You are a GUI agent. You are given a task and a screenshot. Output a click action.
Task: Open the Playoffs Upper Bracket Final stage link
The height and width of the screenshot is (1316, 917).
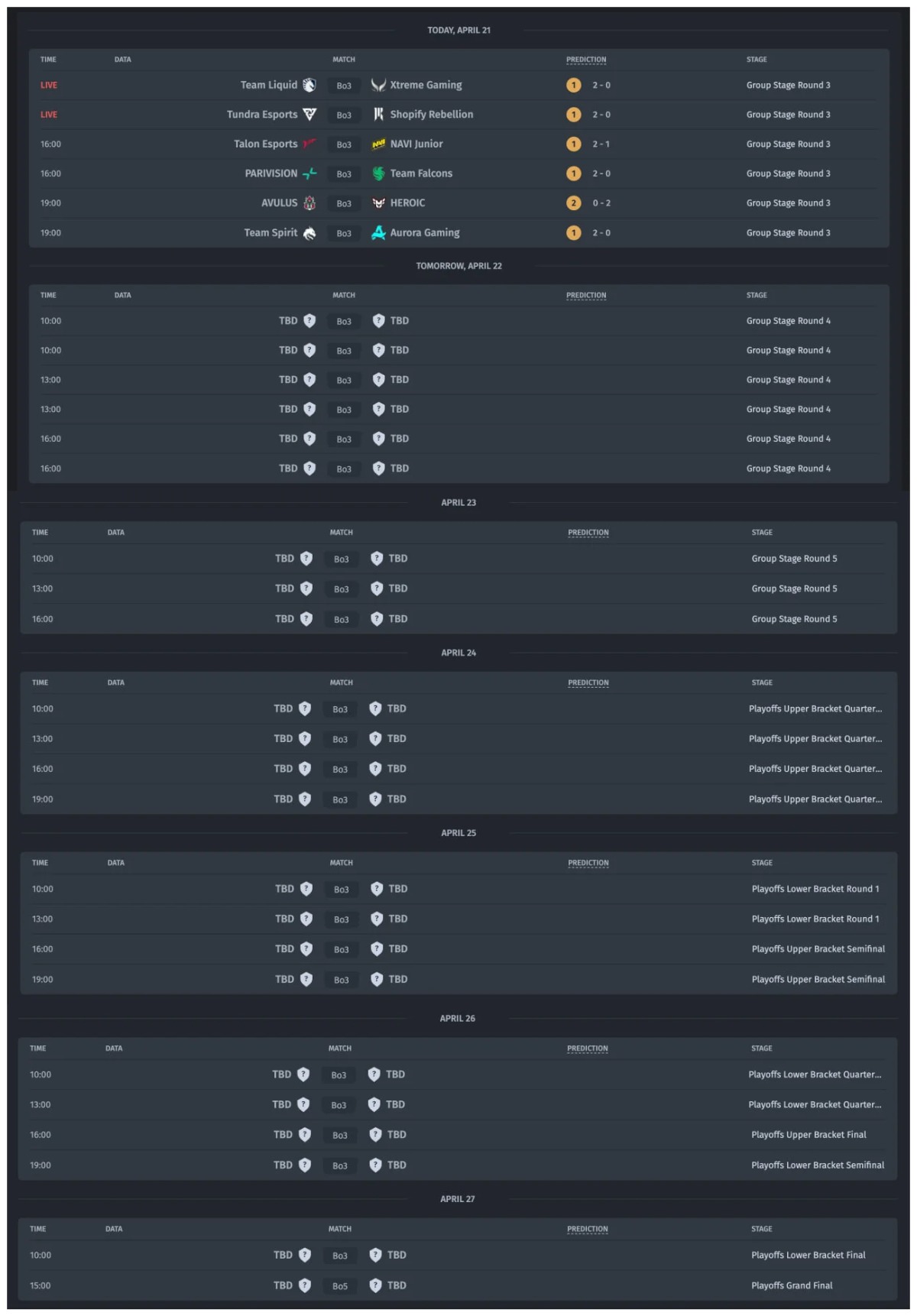[x=808, y=1135]
